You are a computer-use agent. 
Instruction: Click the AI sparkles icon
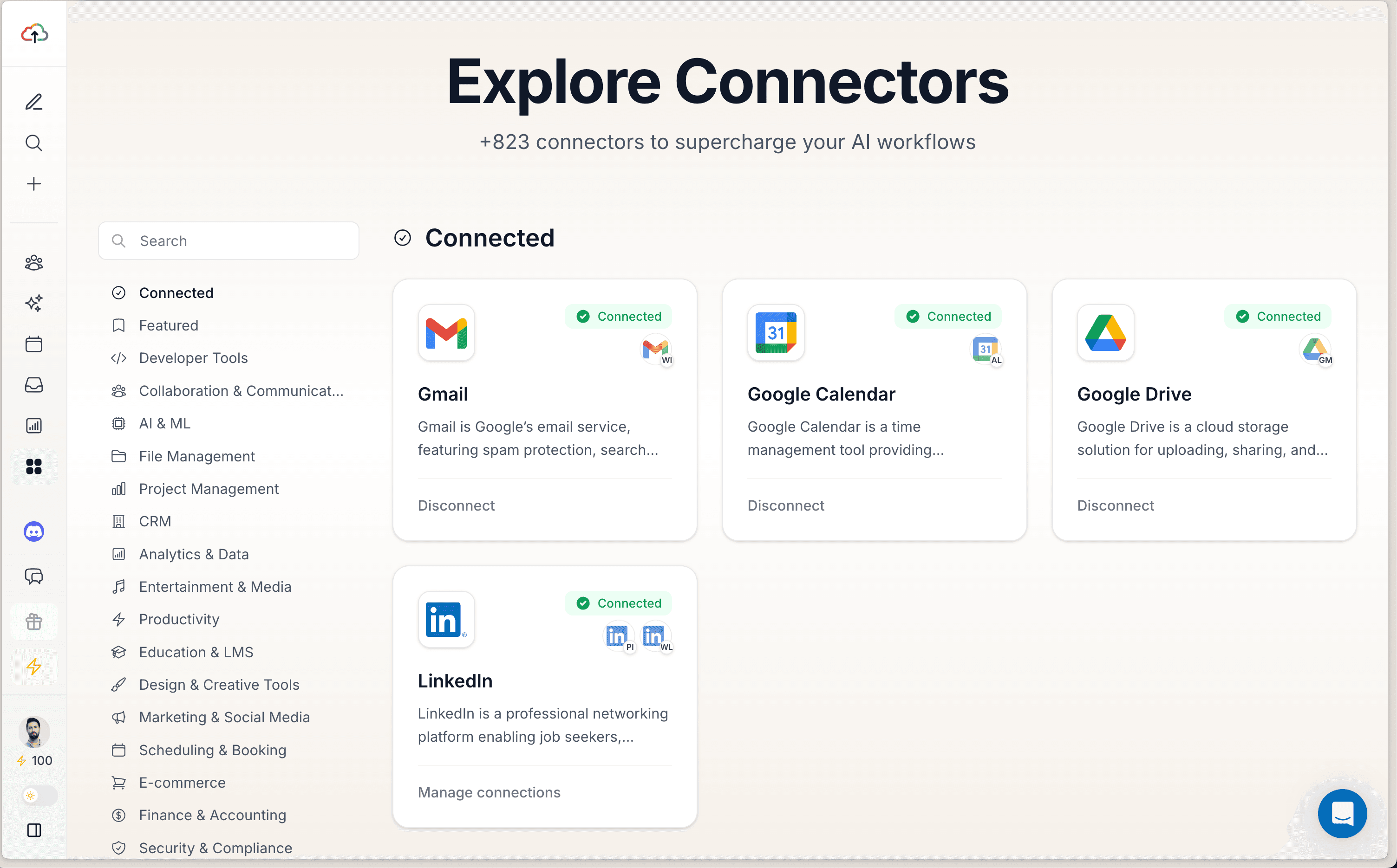[x=34, y=303]
